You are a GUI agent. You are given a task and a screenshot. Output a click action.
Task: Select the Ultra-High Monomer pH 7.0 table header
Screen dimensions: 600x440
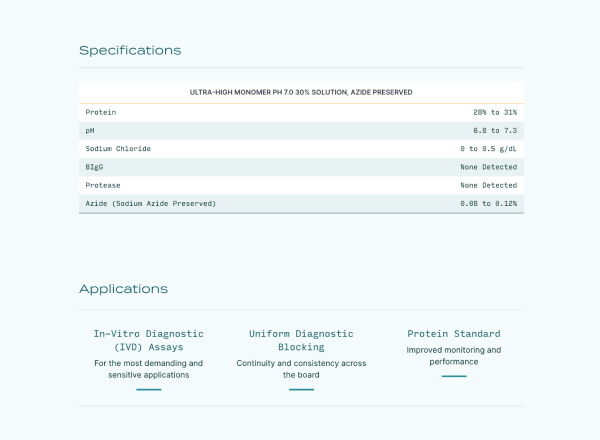[x=301, y=92]
